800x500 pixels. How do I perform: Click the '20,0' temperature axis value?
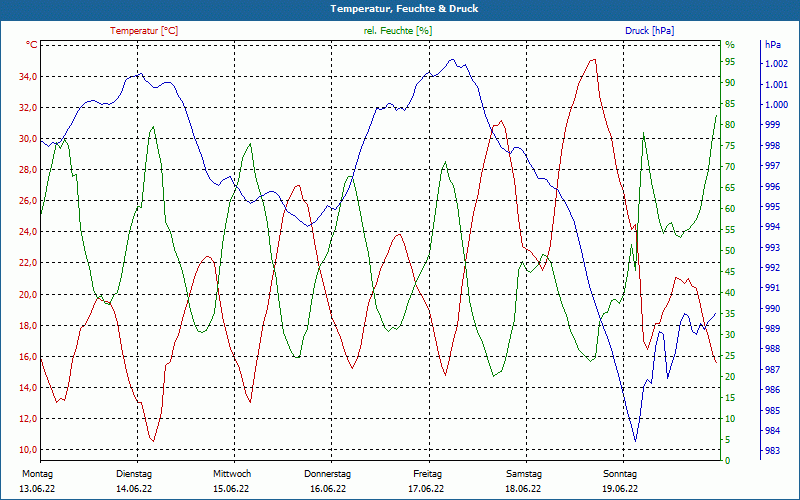pos(28,294)
